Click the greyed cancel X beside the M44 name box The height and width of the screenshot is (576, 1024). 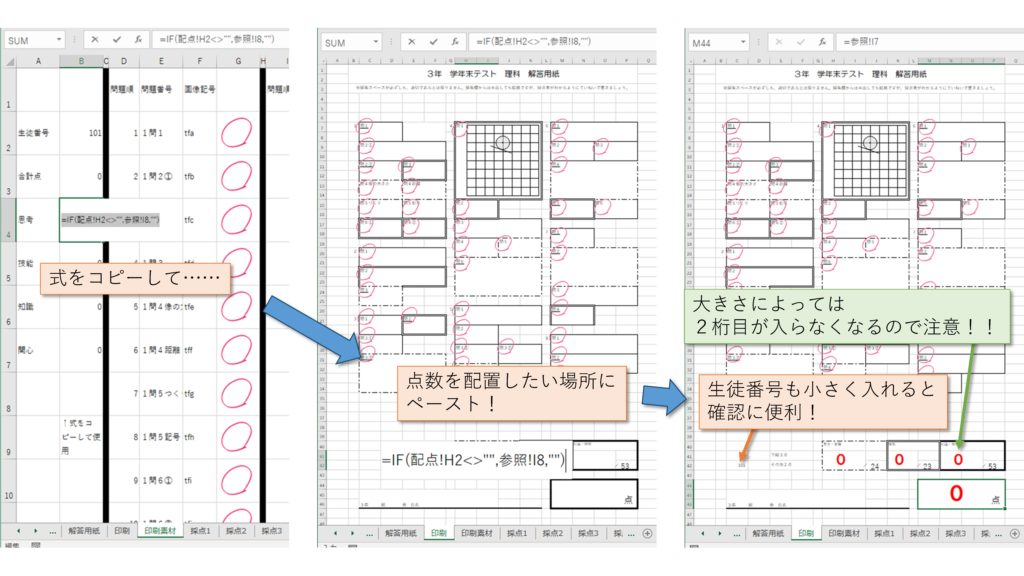tap(778, 42)
